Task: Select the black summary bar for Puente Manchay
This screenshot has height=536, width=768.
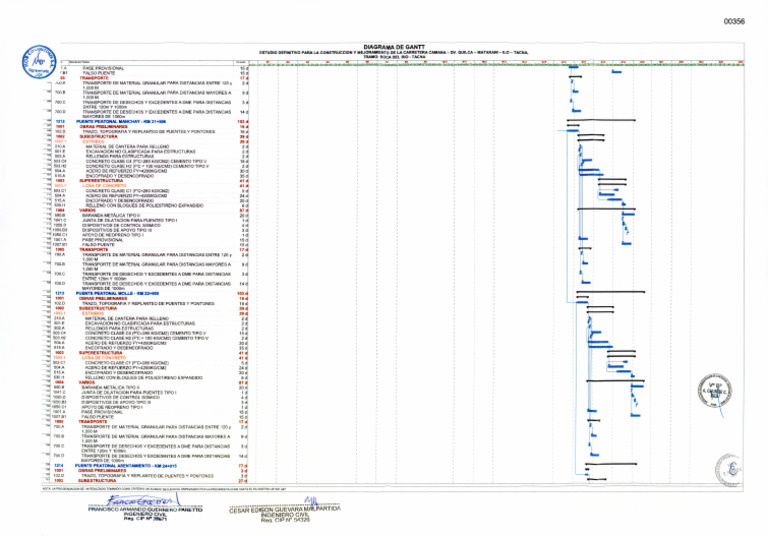Action: [602, 122]
